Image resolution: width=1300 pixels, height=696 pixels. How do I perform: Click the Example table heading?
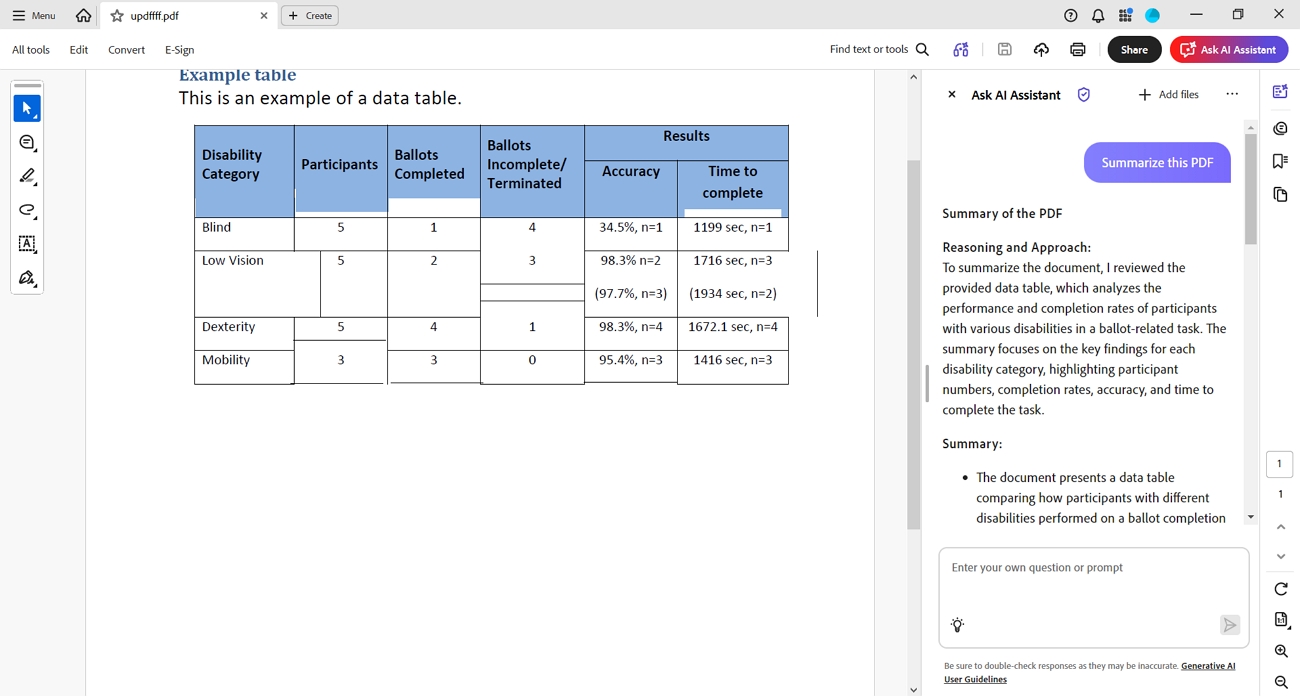point(238,75)
